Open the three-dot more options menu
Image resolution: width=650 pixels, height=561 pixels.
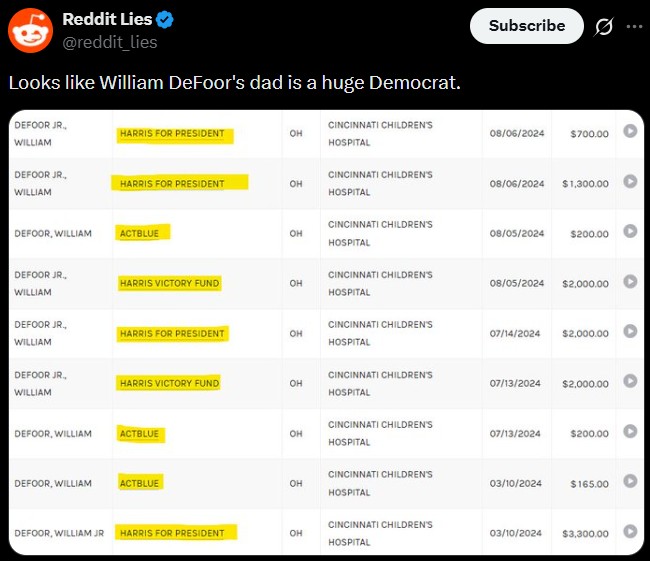tap(634, 27)
